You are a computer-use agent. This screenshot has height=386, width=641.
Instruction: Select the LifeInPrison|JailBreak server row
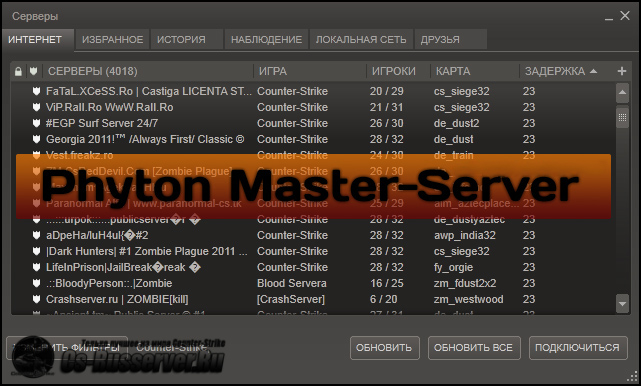(x=313, y=267)
